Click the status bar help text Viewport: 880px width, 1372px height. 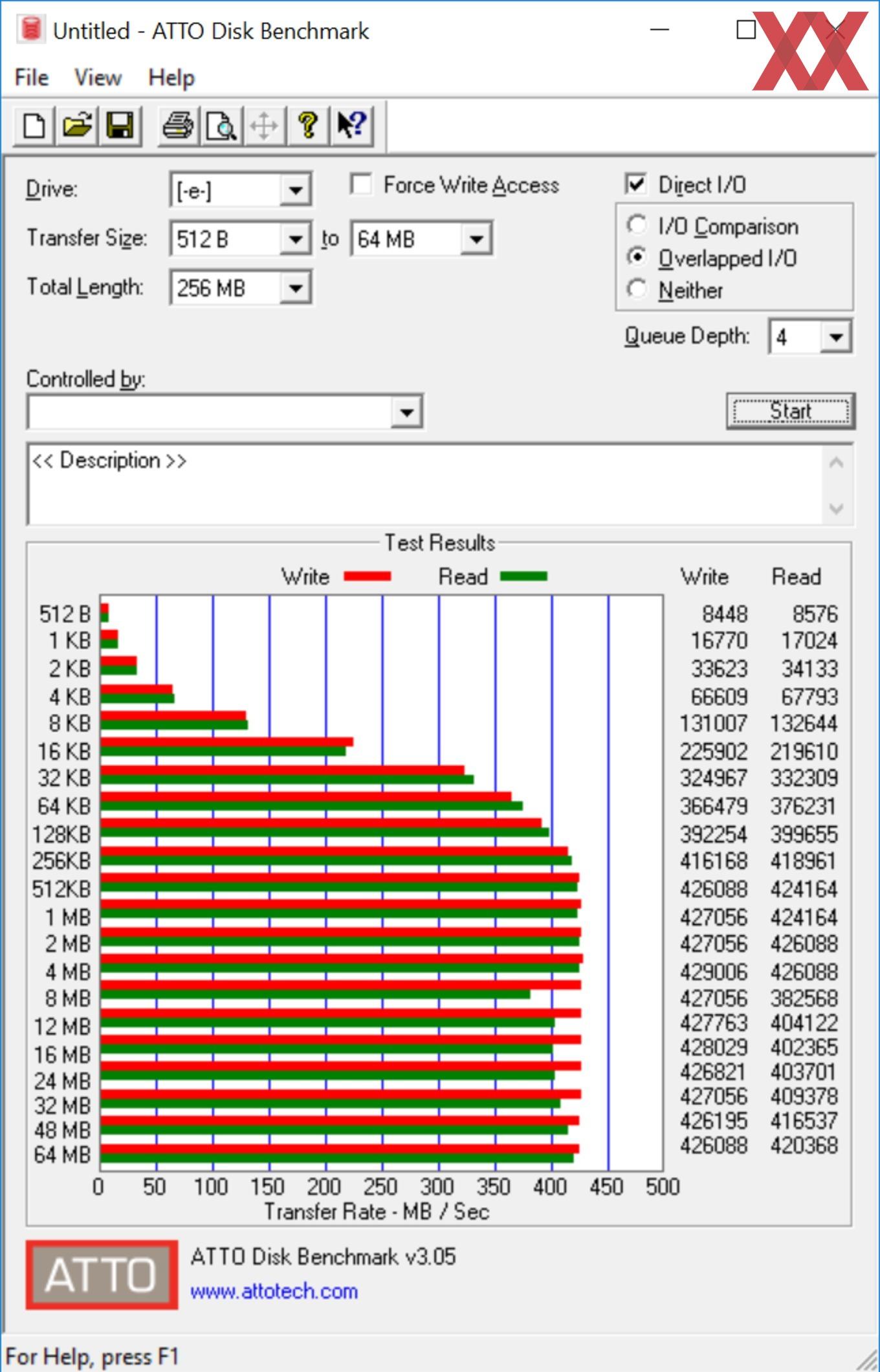(91, 1356)
